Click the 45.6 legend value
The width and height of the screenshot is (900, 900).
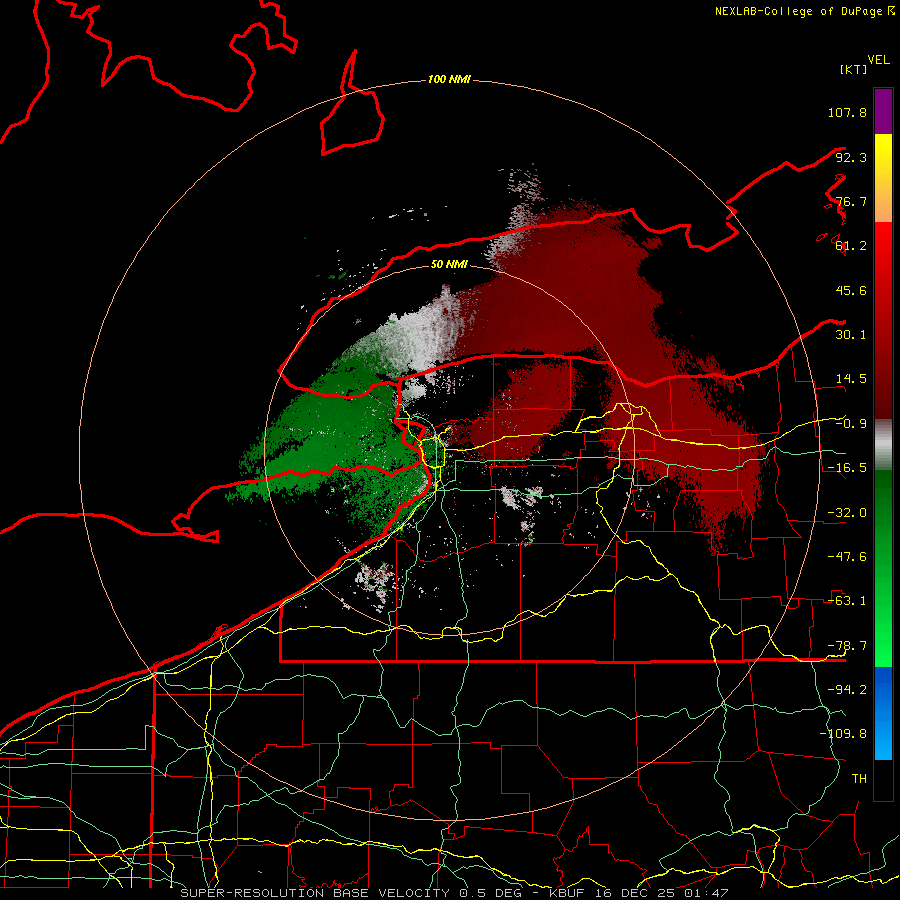(x=851, y=290)
